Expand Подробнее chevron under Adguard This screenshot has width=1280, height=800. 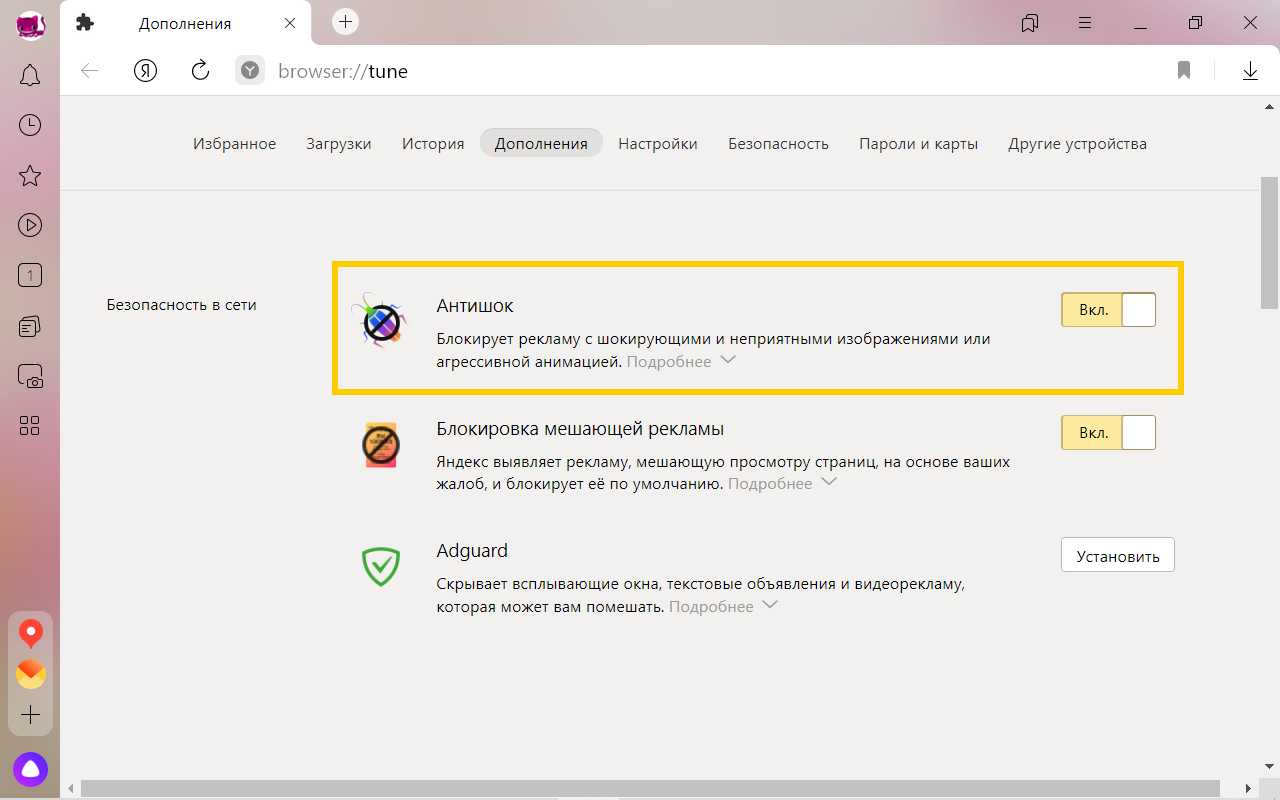[x=770, y=605]
